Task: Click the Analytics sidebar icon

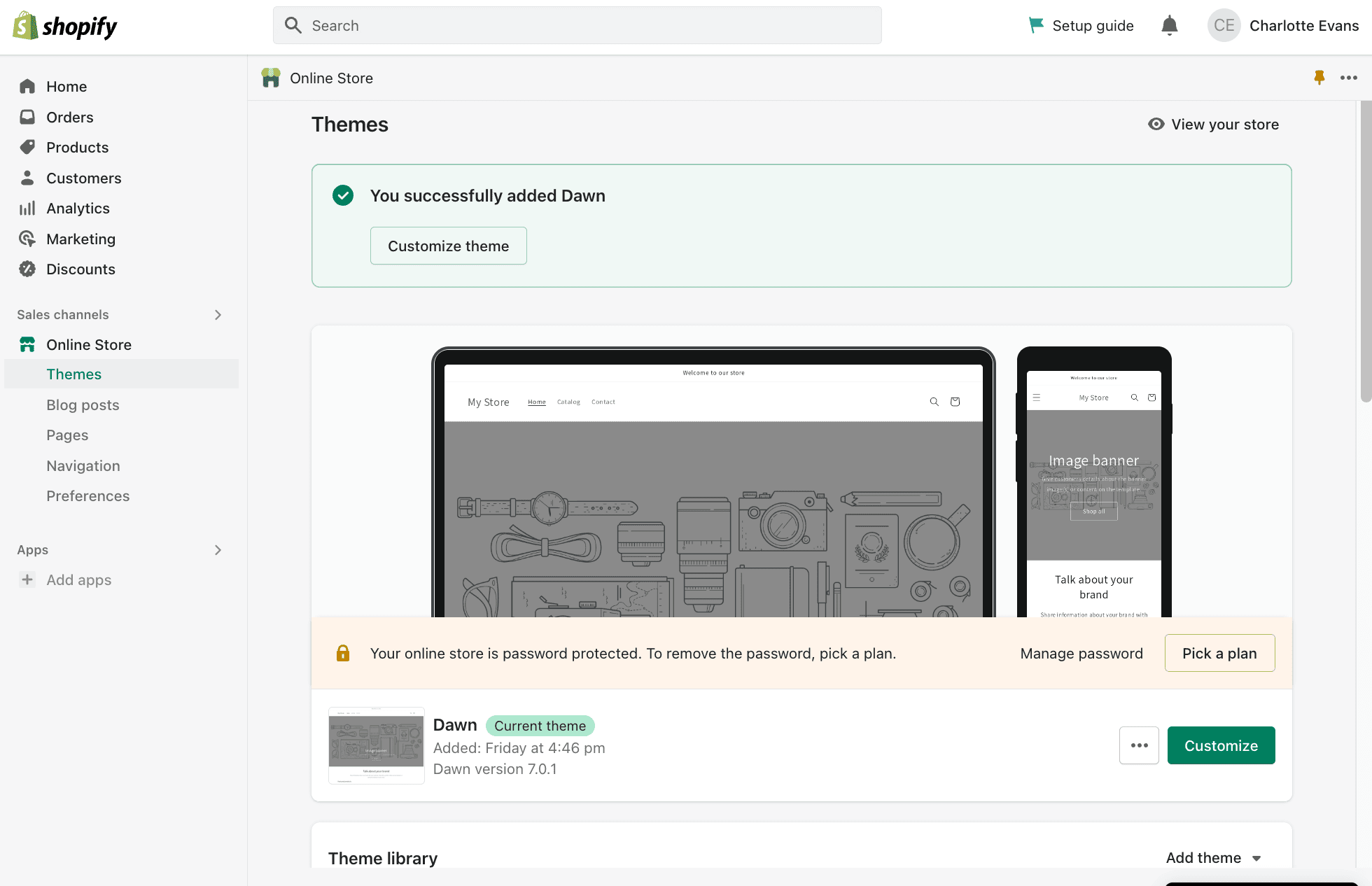Action: (x=28, y=208)
